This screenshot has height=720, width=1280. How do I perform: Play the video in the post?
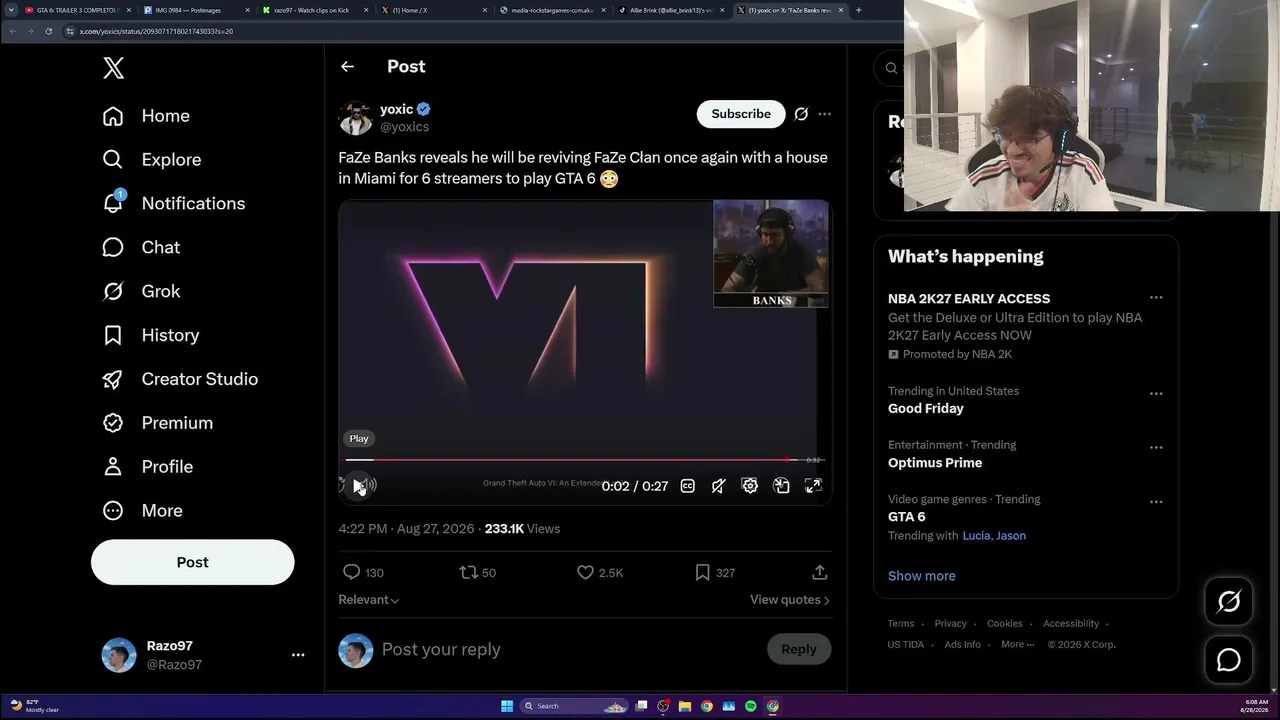(x=358, y=486)
